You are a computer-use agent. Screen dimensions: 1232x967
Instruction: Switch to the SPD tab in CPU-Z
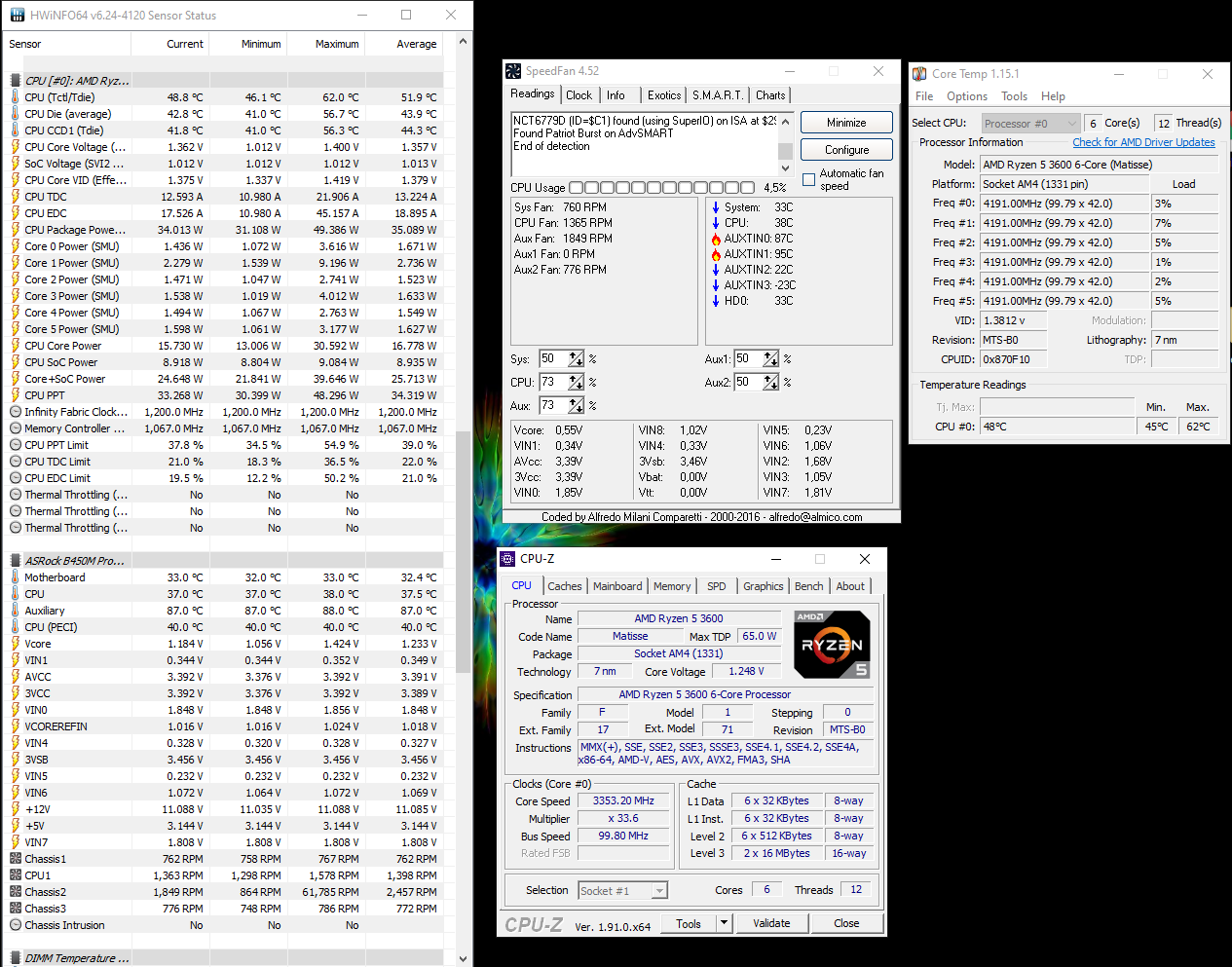[716, 586]
